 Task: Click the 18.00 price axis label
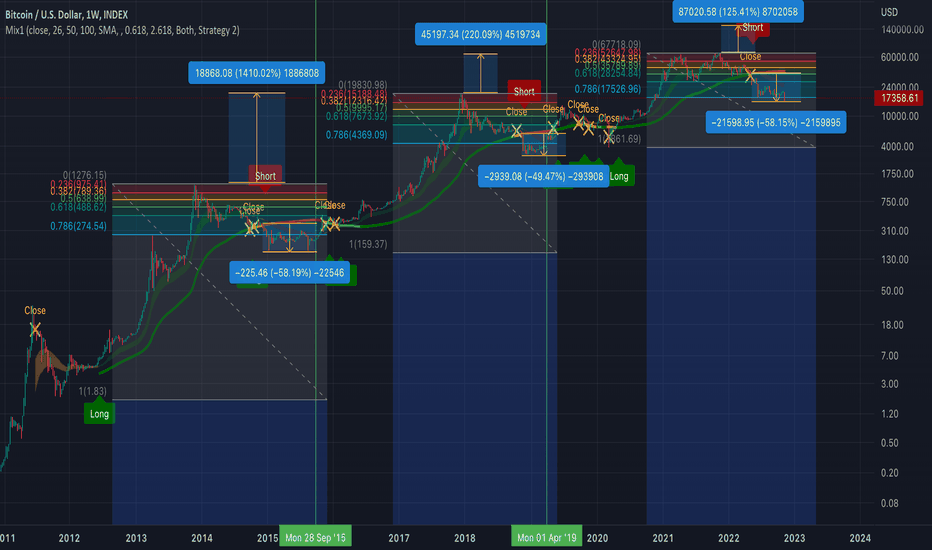tap(893, 325)
